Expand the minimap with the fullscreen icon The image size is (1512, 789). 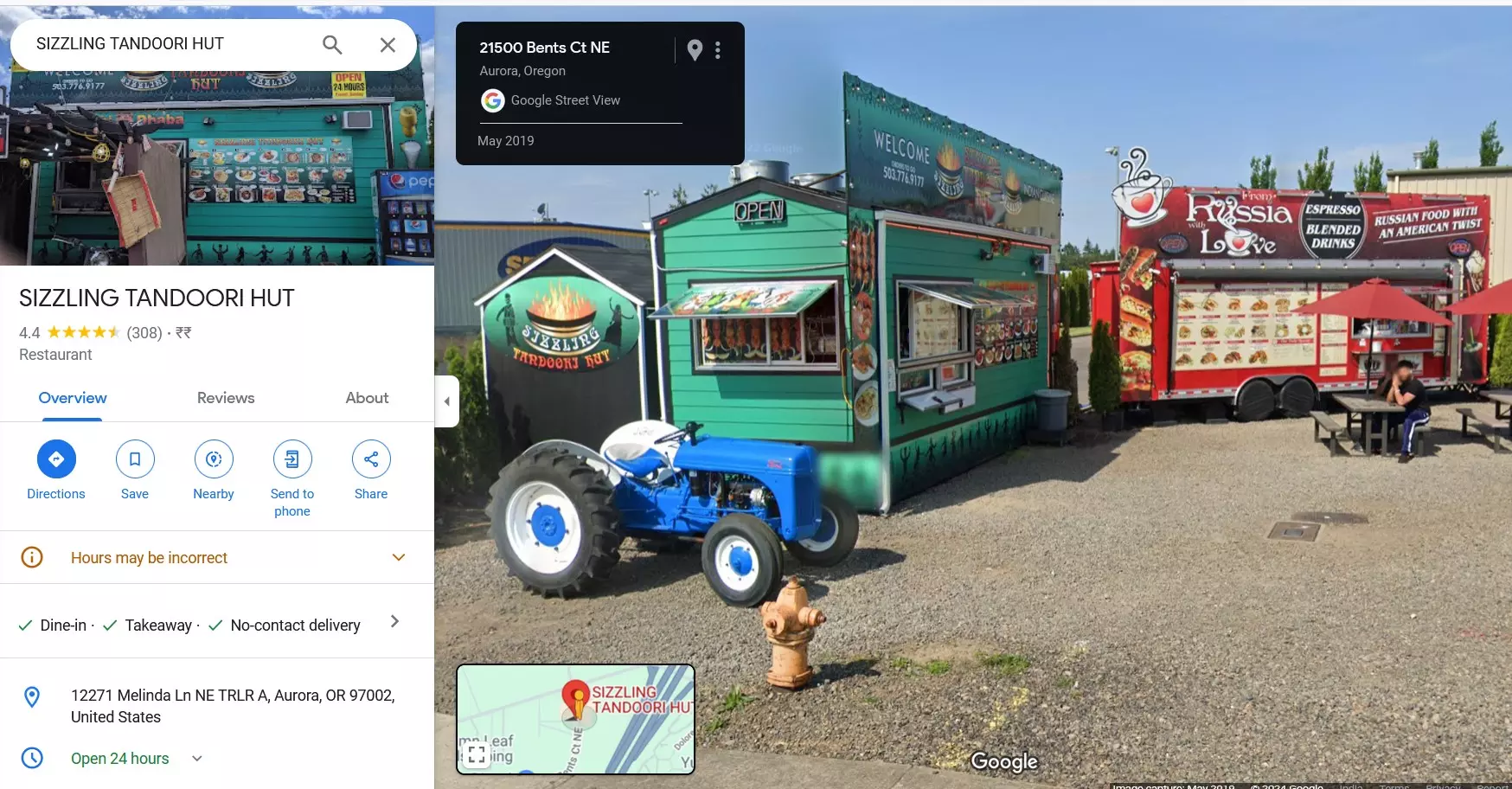point(477,754)
